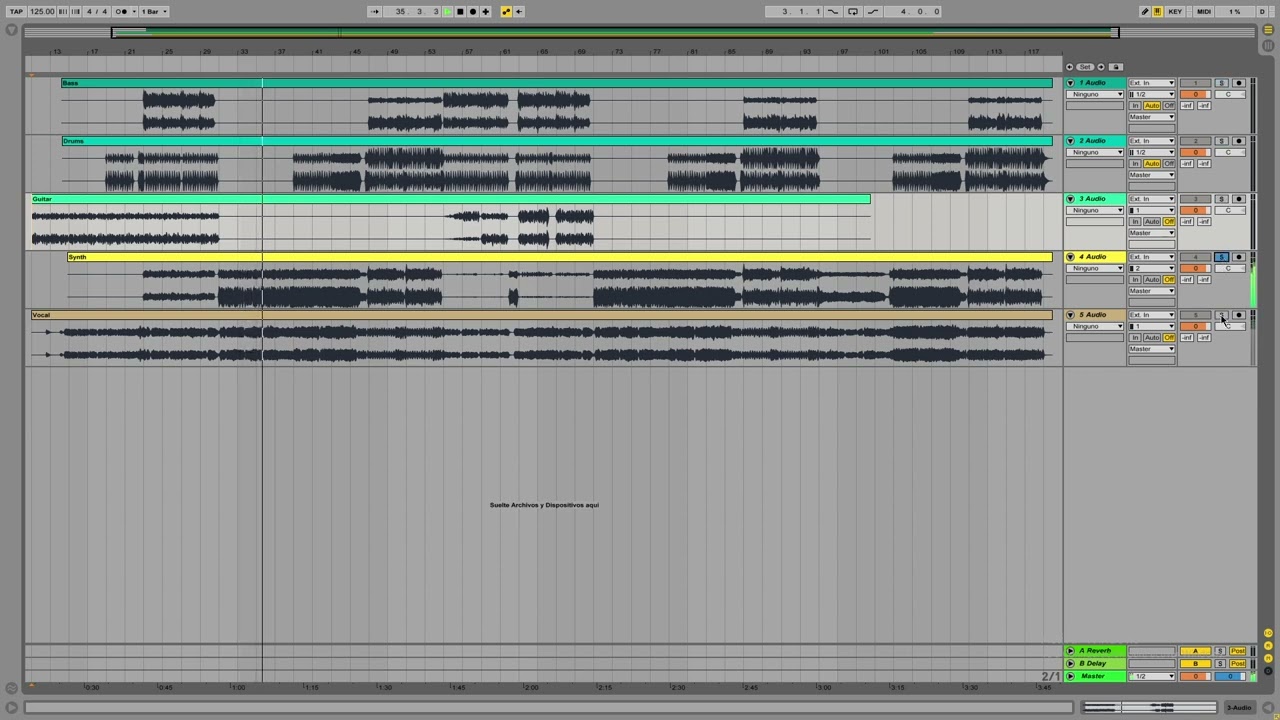The width and height of the screenshot is (1280, 720).
Task: Set 5 Audio monitor to Auto
Action: pos(1152,338)
